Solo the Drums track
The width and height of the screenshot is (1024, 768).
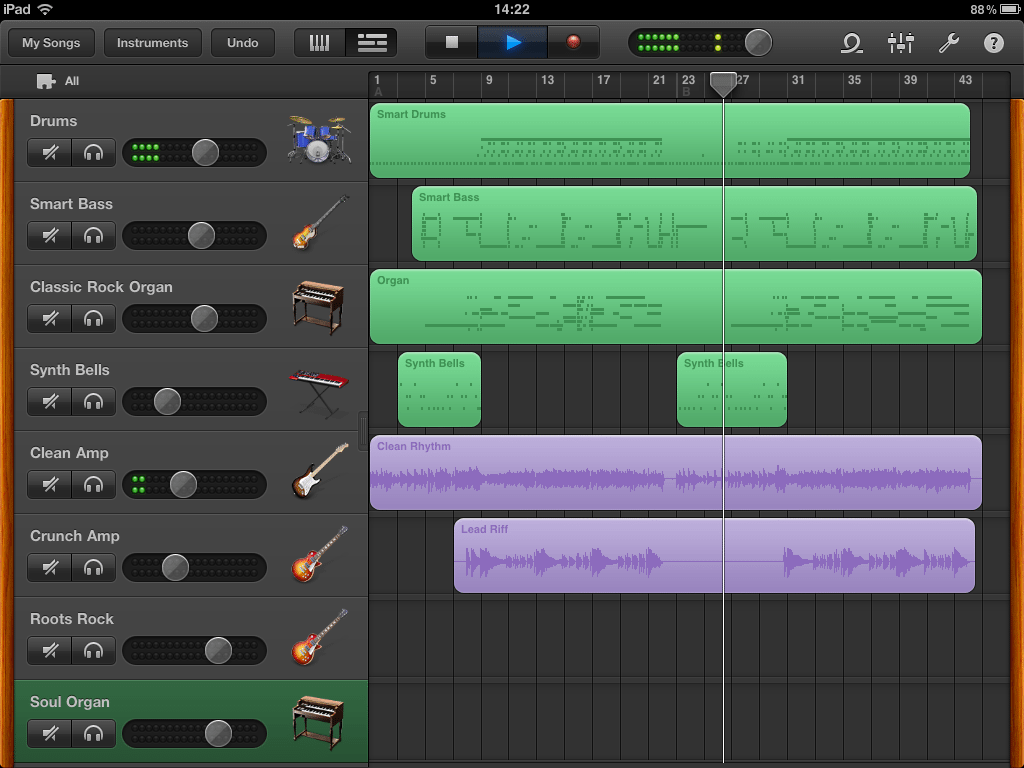(x=93, y=153)
